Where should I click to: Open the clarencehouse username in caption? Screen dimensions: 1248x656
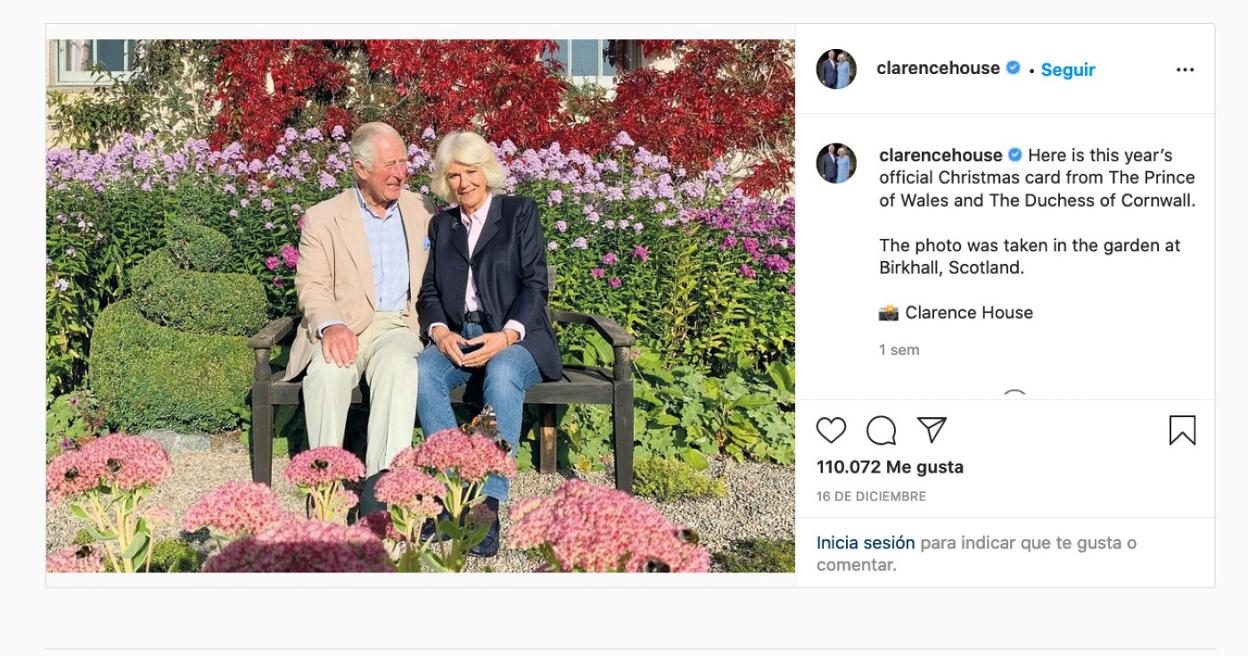pos(940,155)
